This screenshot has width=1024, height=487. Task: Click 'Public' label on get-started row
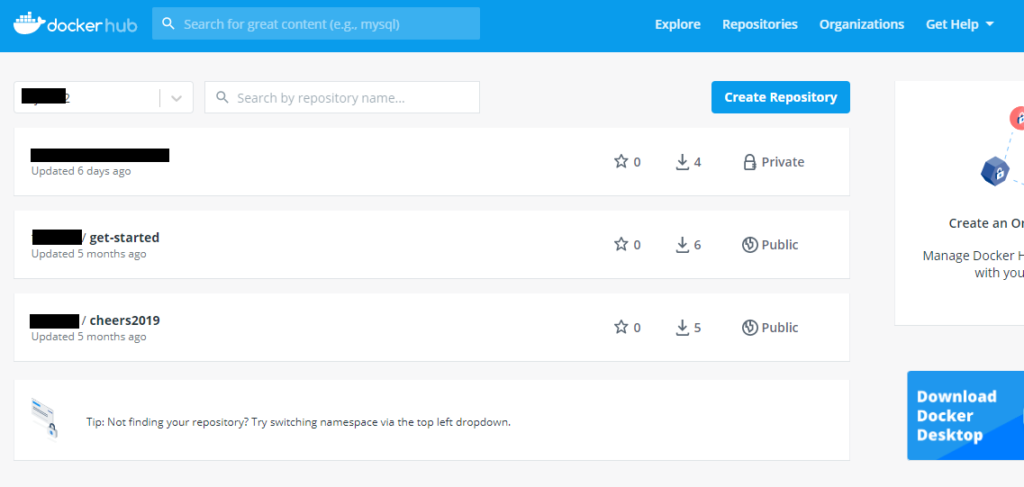coord(780,245)
